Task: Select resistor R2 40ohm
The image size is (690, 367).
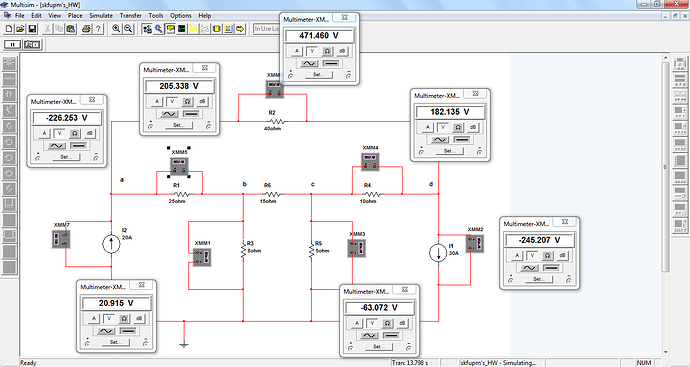Action: click(x=276, y=121)
